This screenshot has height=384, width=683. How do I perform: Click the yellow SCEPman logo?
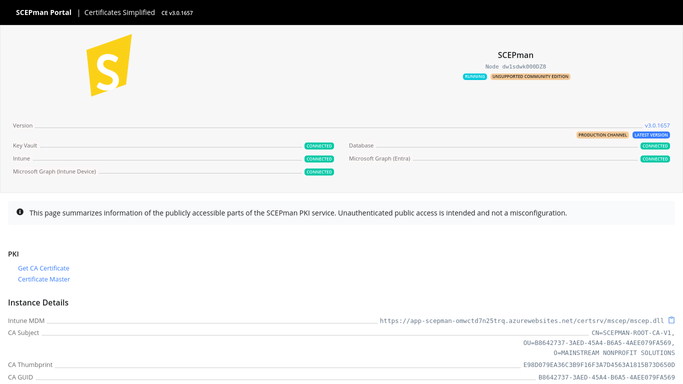pos(109,65)
